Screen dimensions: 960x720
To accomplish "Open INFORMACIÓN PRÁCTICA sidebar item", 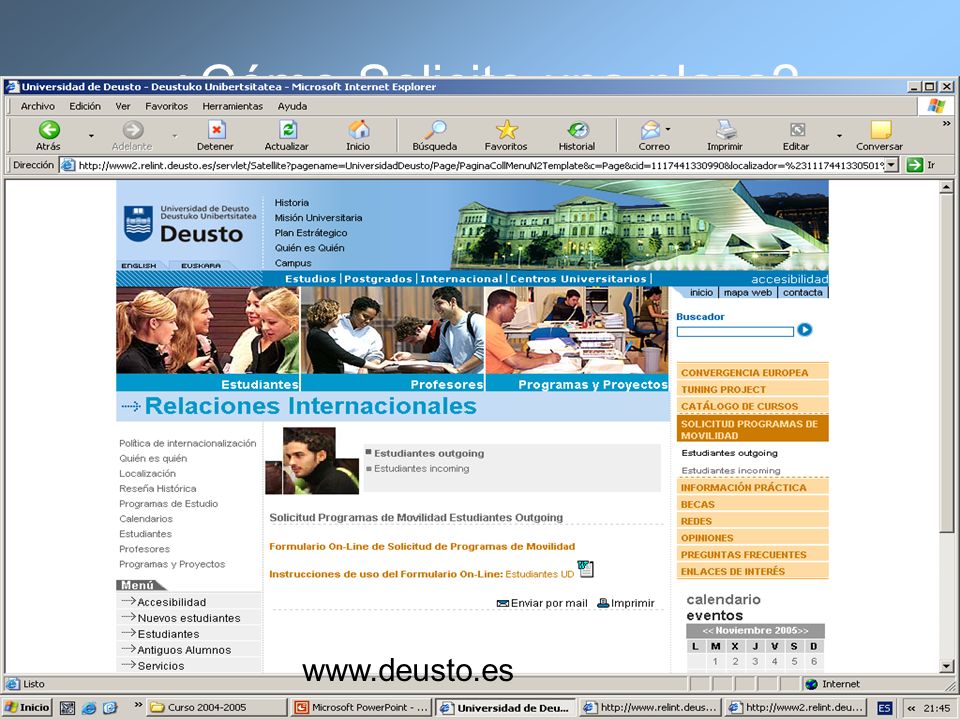I will (752, 488).
